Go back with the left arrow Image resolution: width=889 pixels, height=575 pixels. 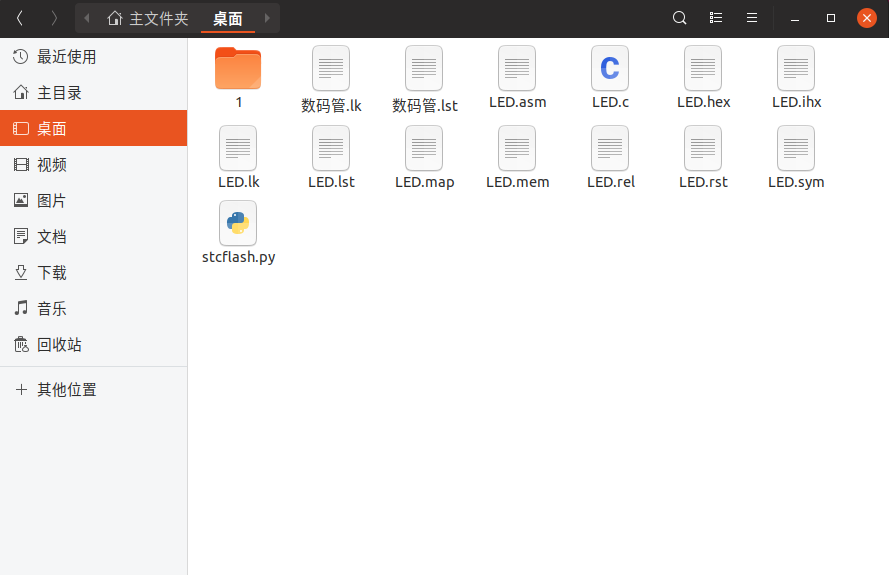(x=20, y=18)
